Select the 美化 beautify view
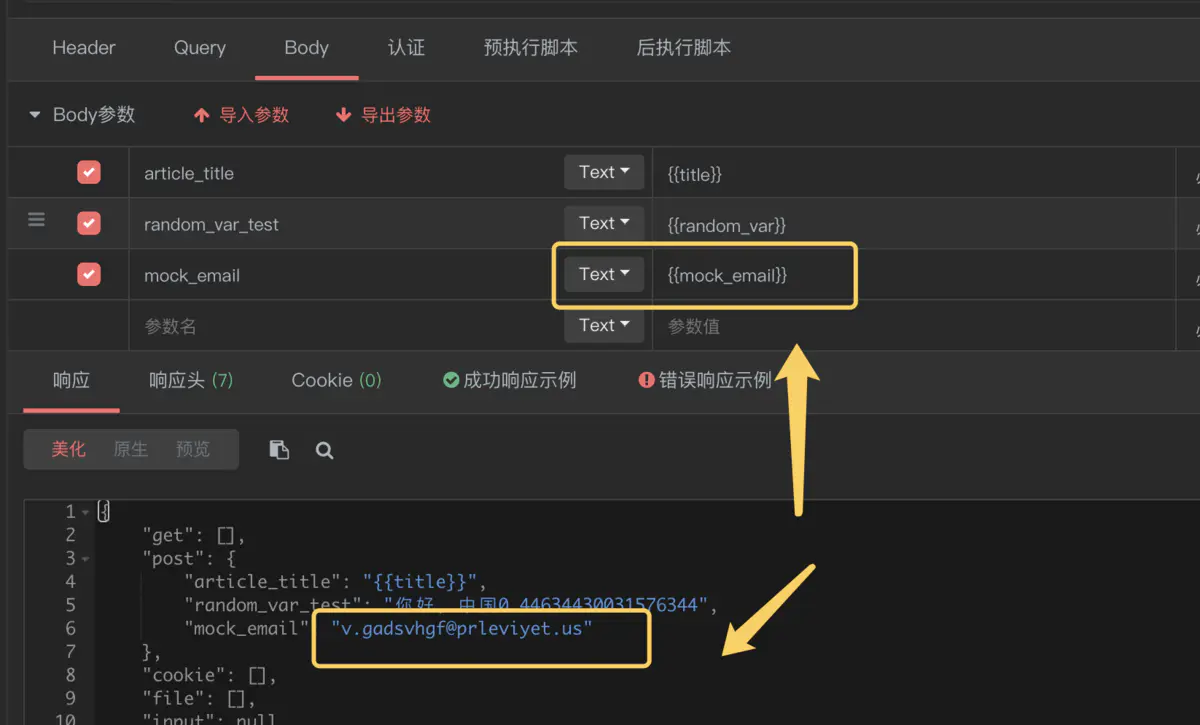 tap(69, 449)
